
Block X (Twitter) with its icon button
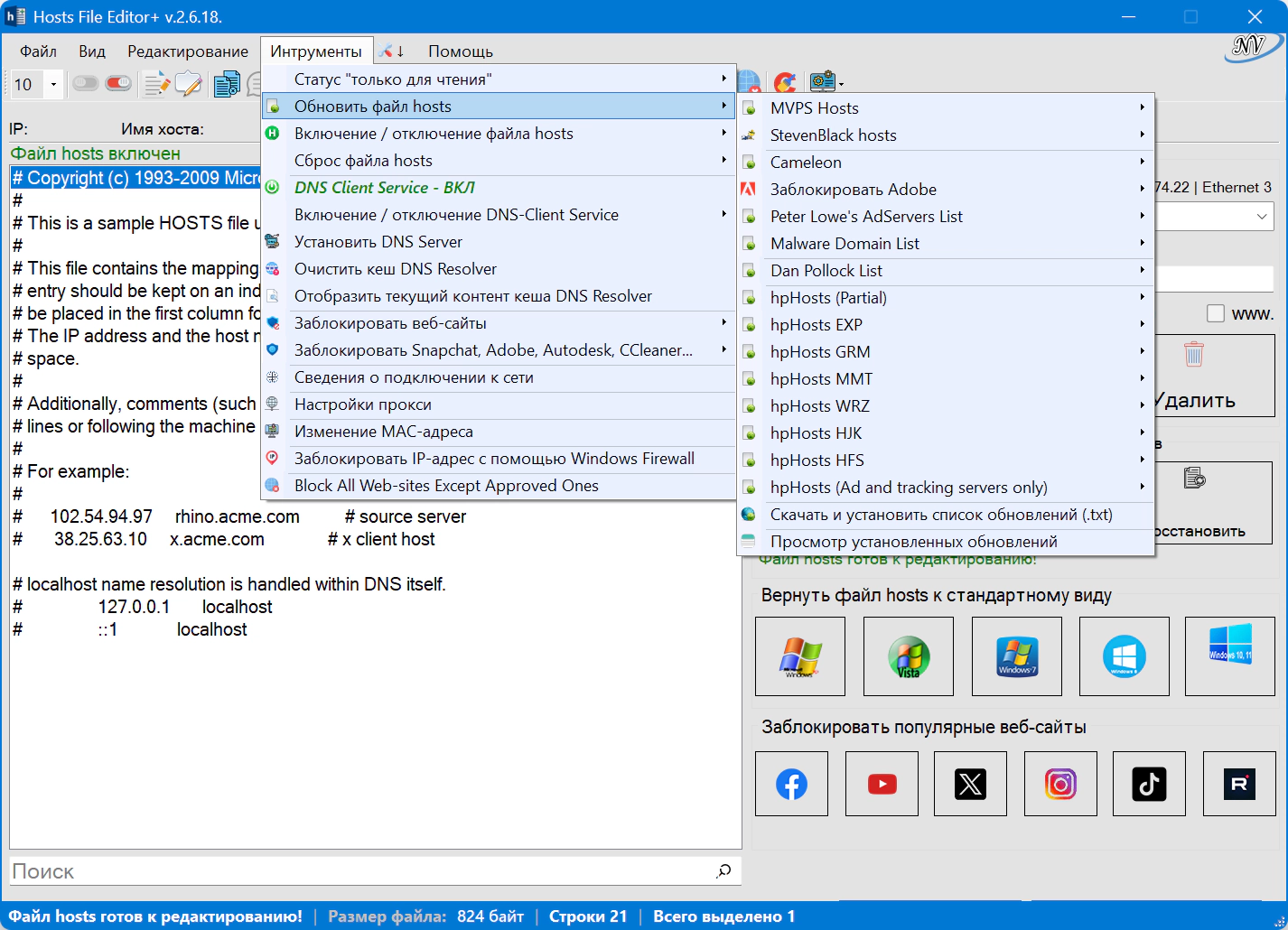coord(970,784)
